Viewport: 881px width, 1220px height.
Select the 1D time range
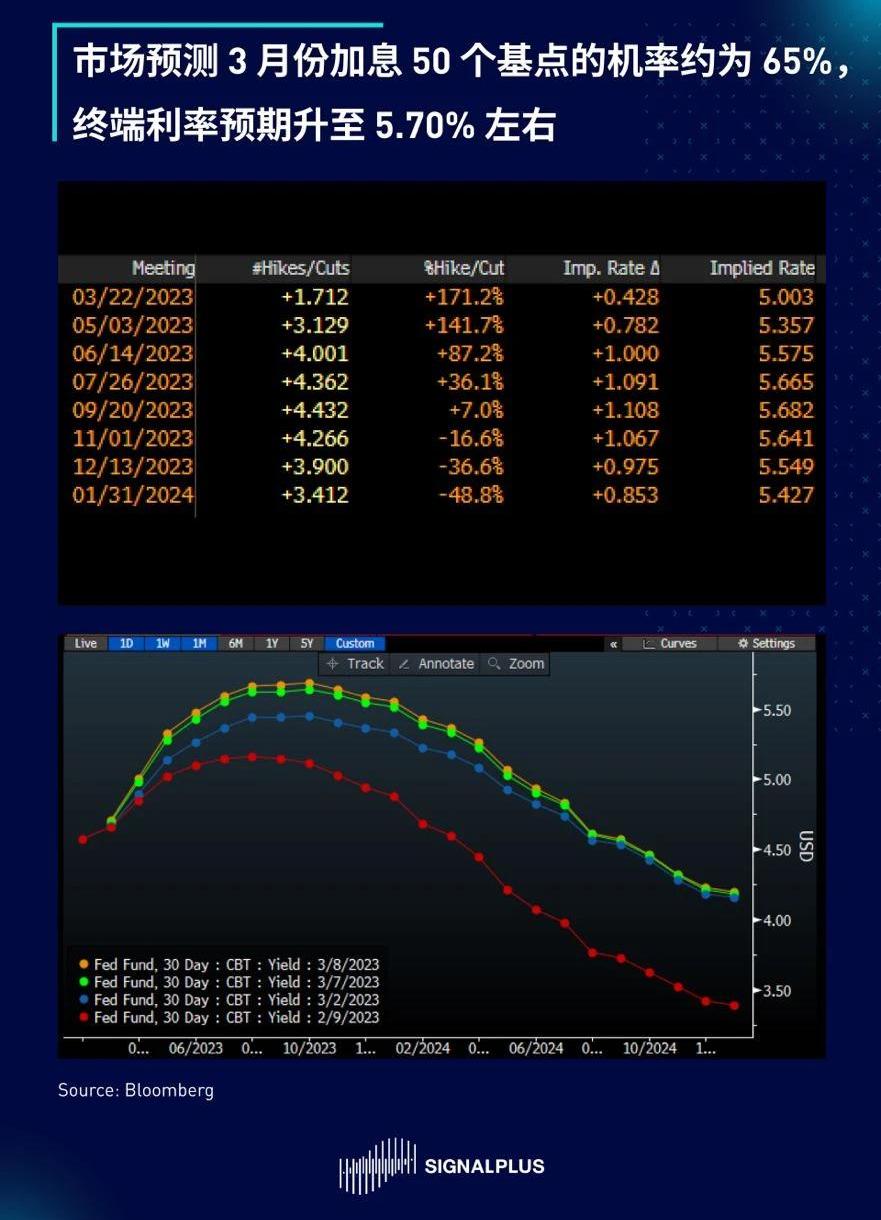[x=127, y=644]
